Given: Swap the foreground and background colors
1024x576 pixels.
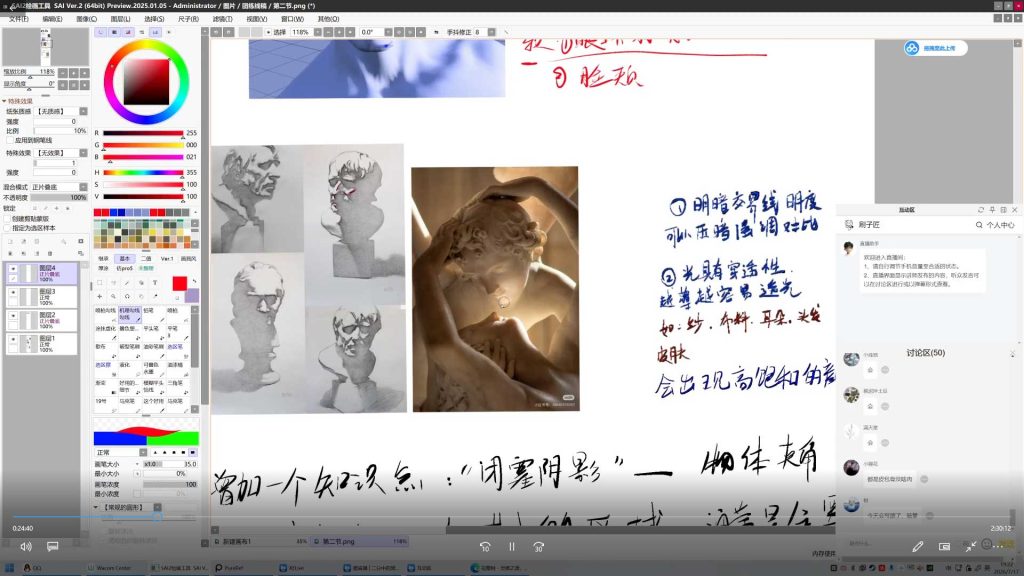Looking at the screenshot, I should 195,281.
